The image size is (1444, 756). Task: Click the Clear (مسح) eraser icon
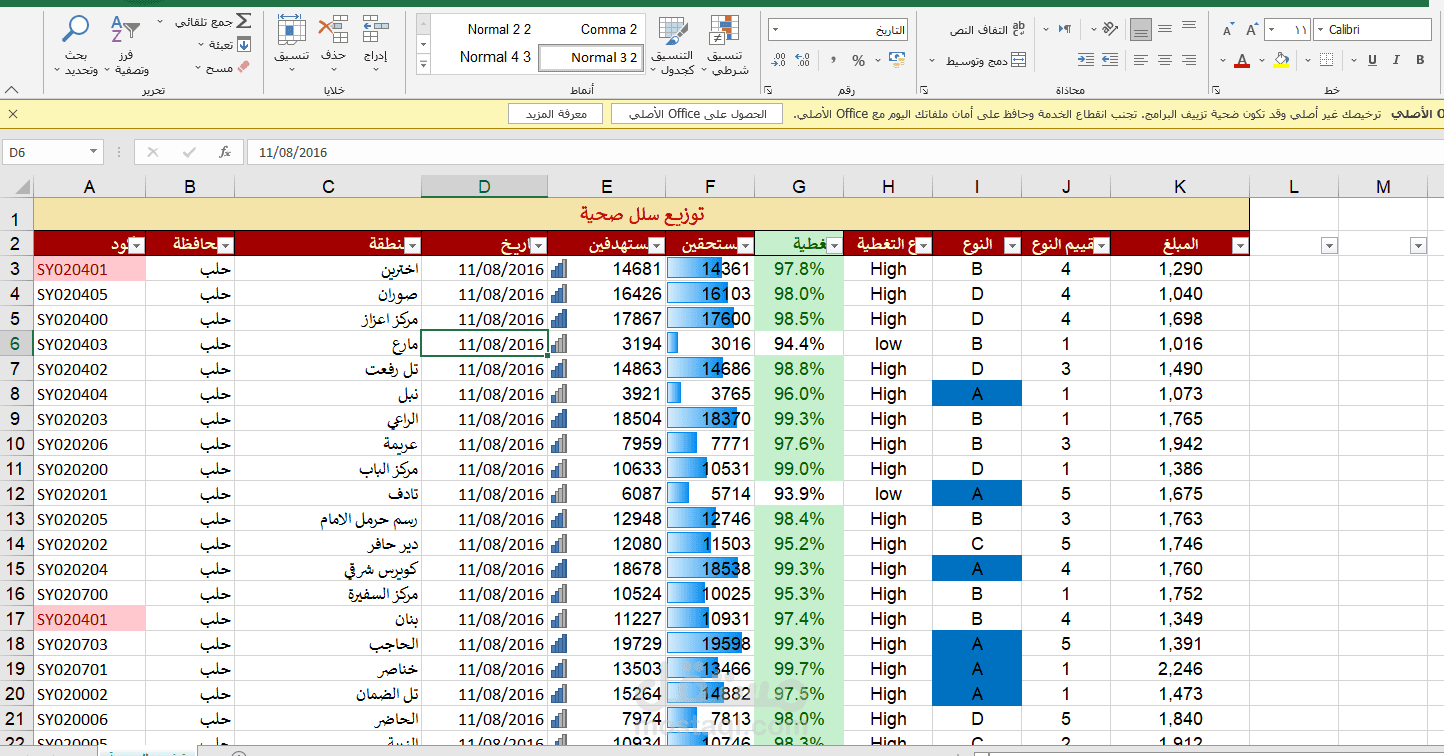coord(243,67)
